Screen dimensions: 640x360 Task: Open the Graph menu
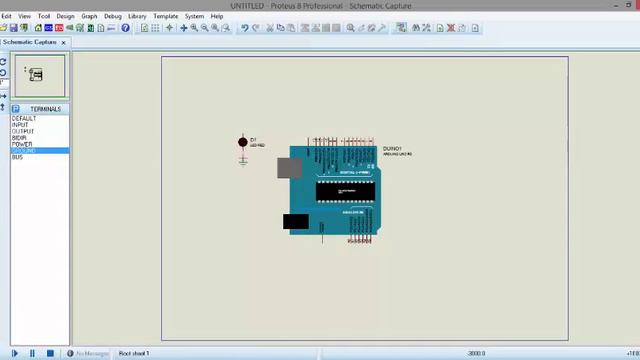pos(89,16)
